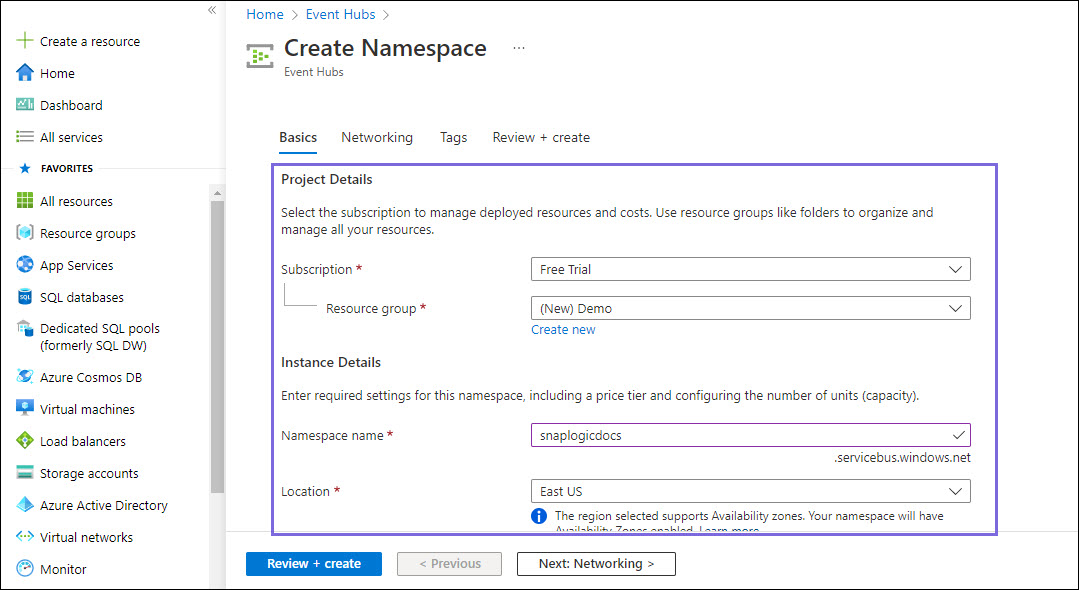Screen dimensions: 1079x590
Task: Open the Location dropdown showing East US
Action: click(x=749, y=491)
